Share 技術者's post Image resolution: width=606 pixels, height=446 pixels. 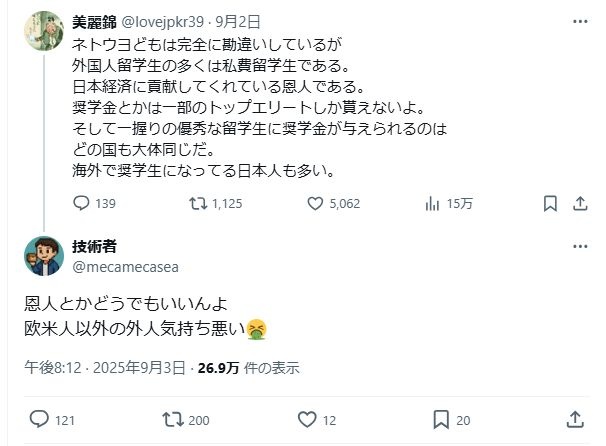coord(575,418)
